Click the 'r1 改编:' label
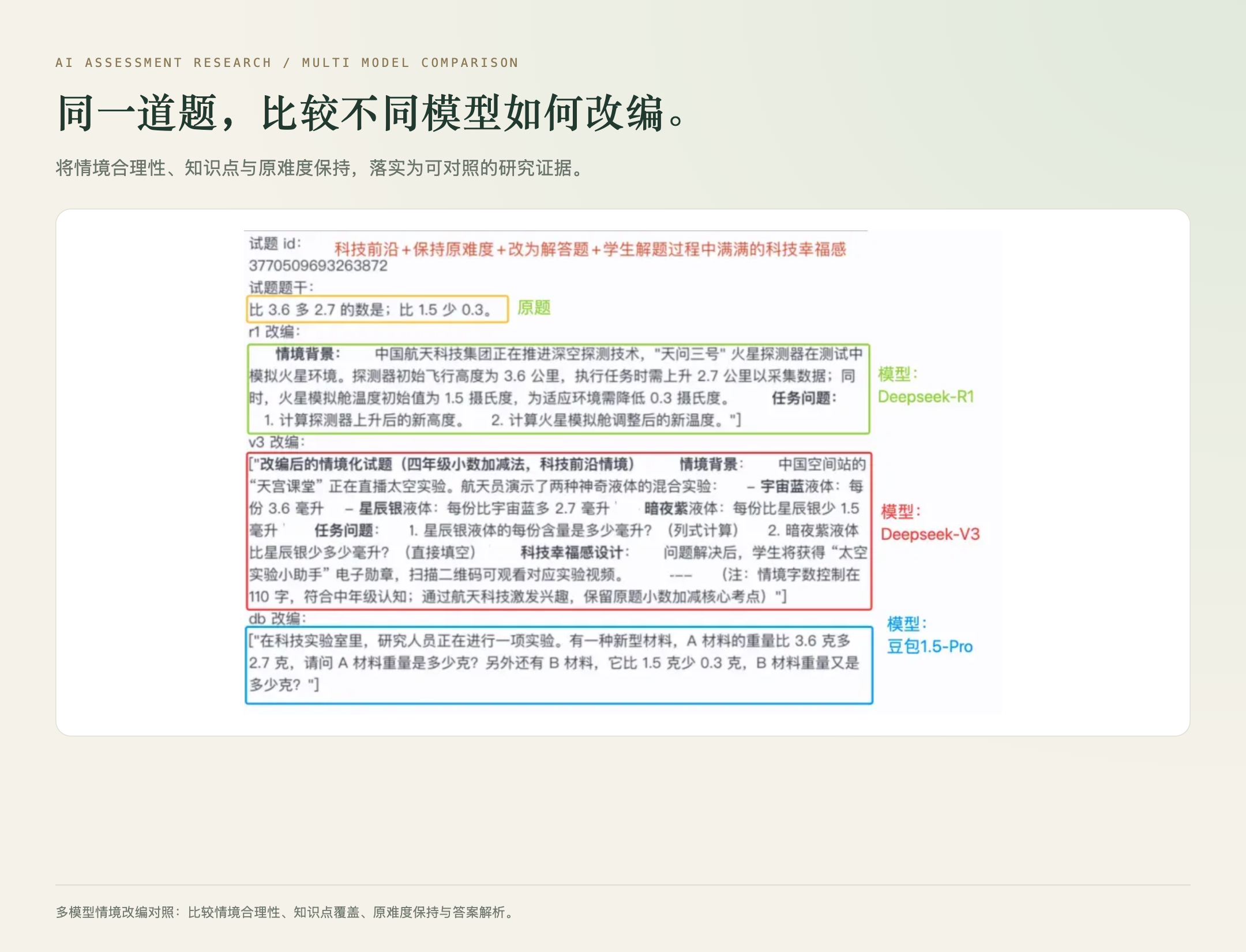1246x952 pixels. click(x=274, y=332)
